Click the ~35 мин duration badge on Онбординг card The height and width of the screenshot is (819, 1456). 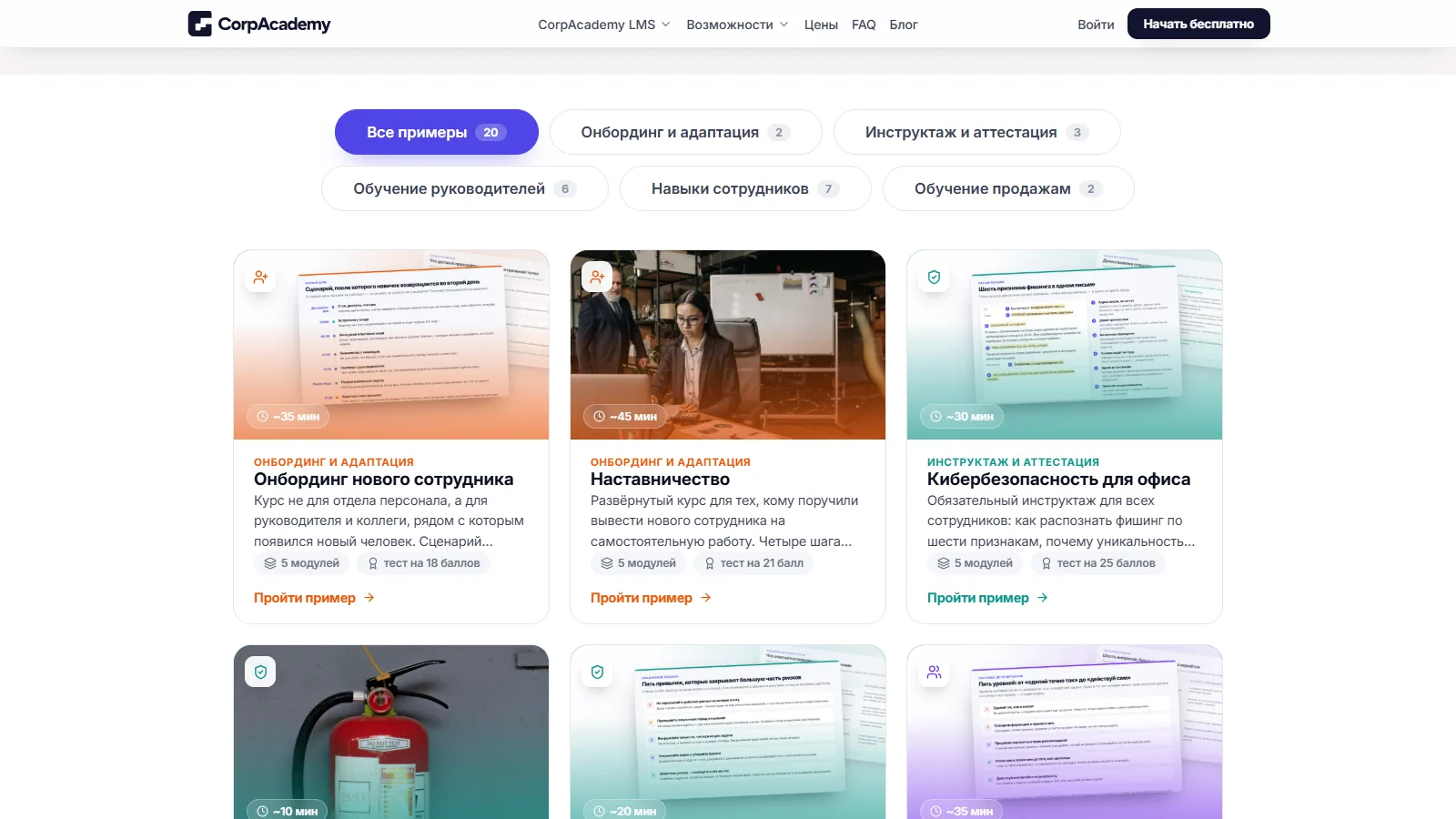[288, 416]
